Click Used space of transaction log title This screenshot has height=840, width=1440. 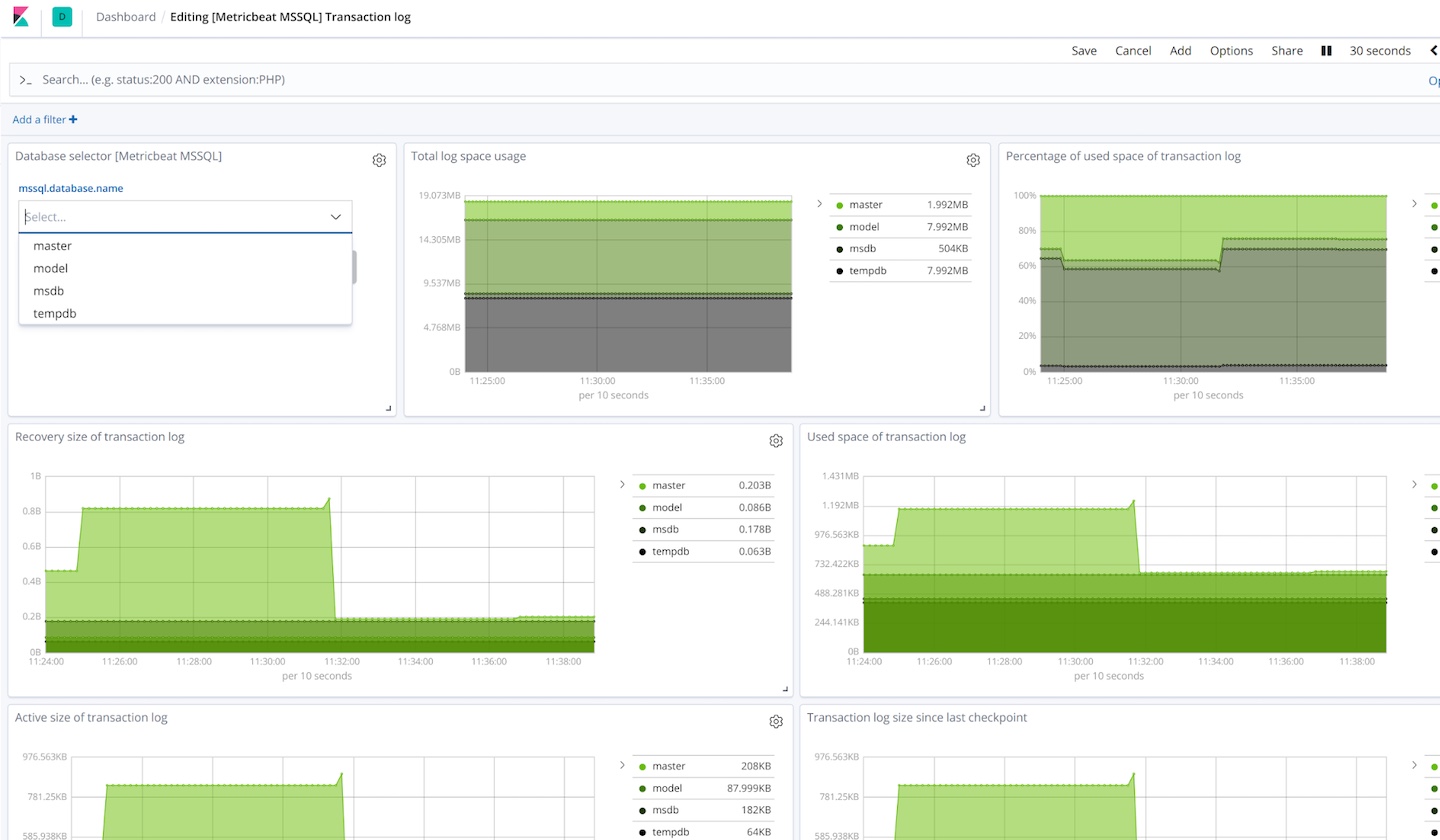coord(886,437)
